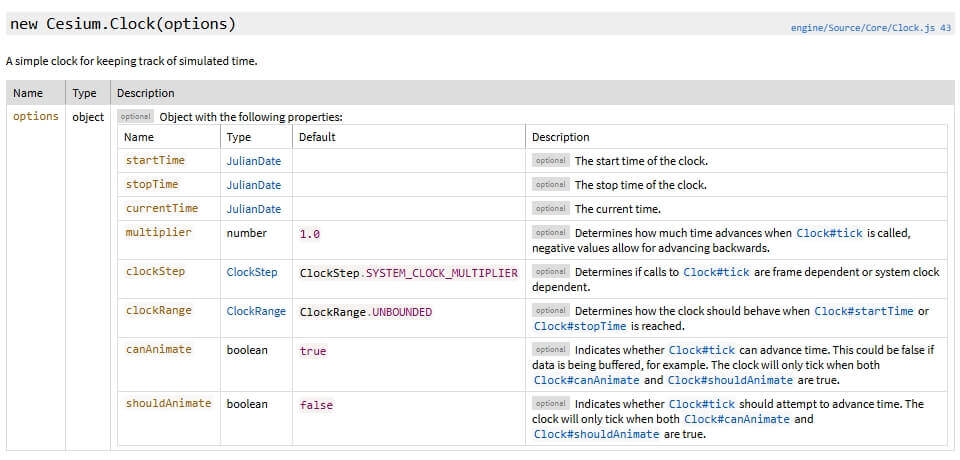Click the options parameter name
Screen dimensions: 960x460
coord(36,116)
